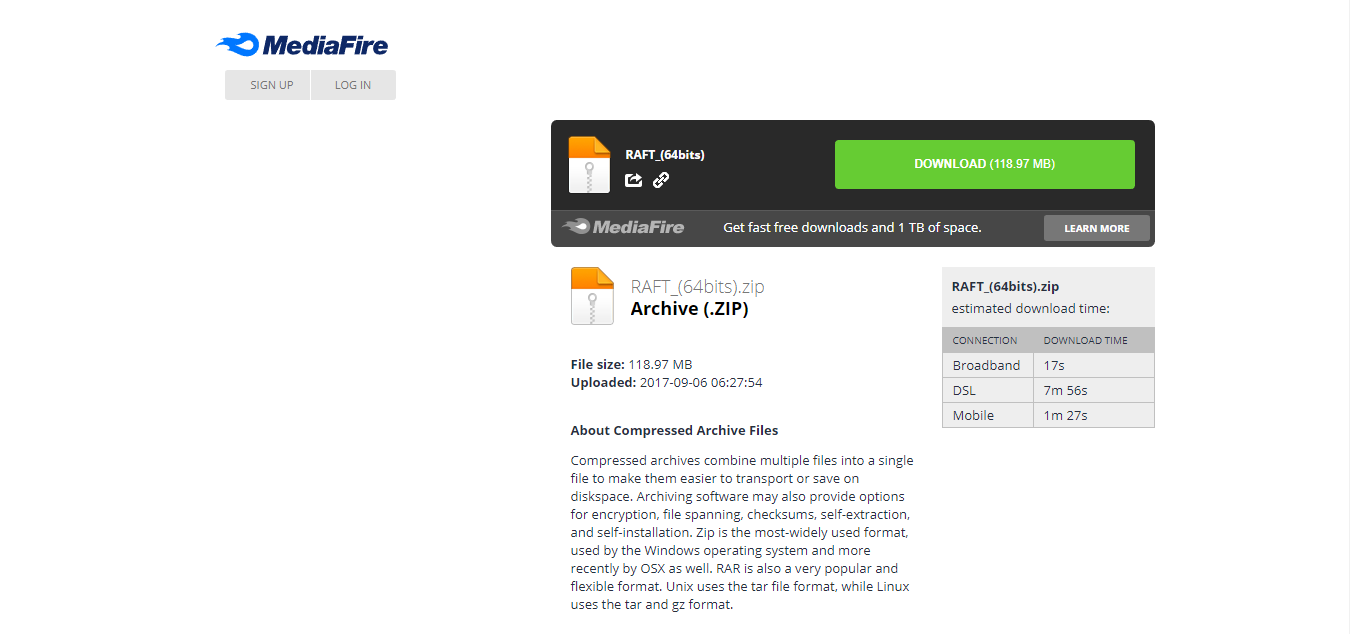1350x634 pixels.
Task: Open the LOG IN button
Action: point(353,85)
